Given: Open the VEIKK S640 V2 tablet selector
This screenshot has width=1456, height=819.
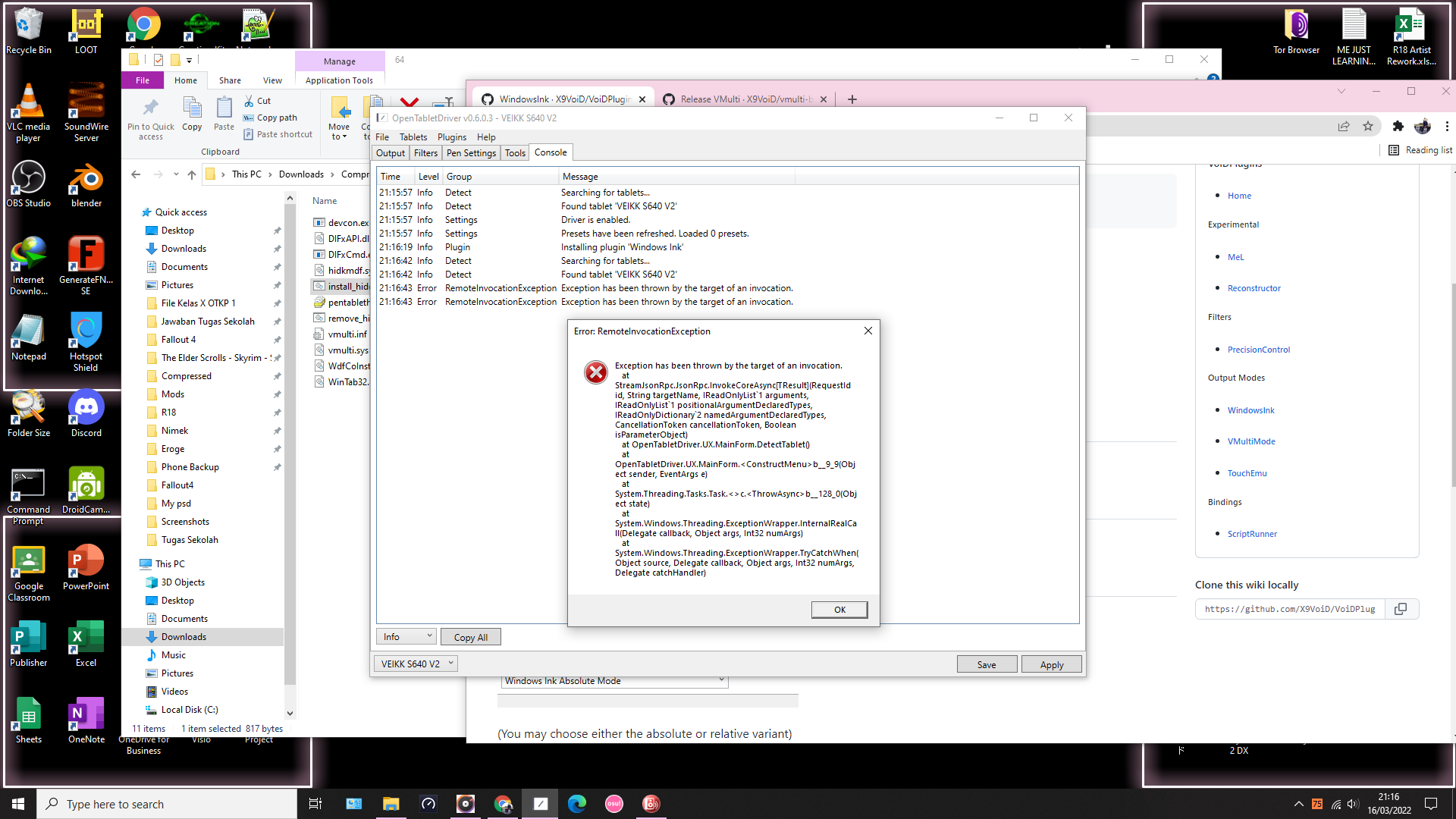Looking at the screenshot, I should [416, 663].
